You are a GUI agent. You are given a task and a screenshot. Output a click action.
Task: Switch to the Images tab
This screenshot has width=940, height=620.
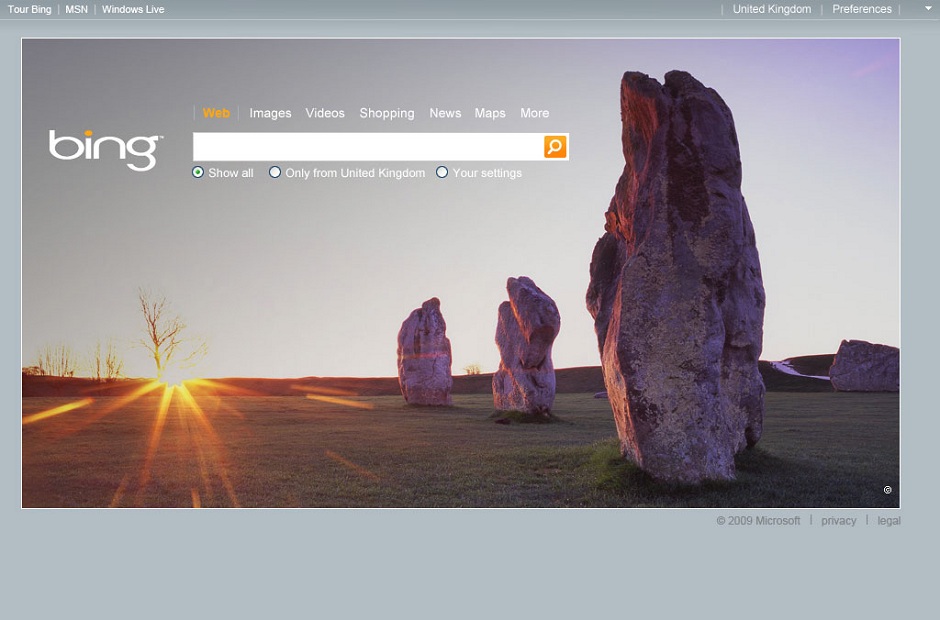click(270, 113)
